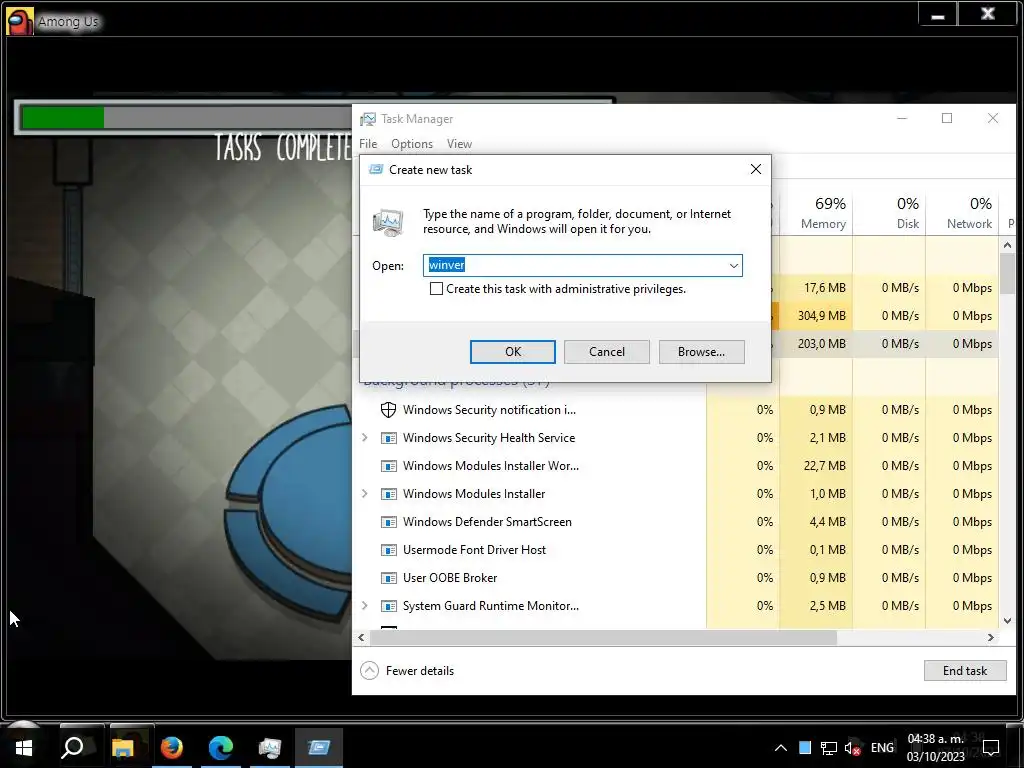Click the Windows Security Health Service icon
Screen dimensions: 1024x768
pyautogui.click(x=389, y=438)
